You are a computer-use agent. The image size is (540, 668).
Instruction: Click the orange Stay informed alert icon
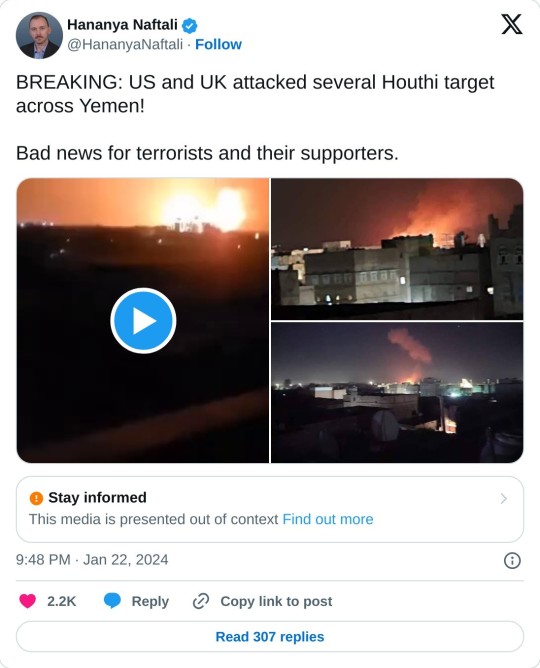tap(36, 498)
